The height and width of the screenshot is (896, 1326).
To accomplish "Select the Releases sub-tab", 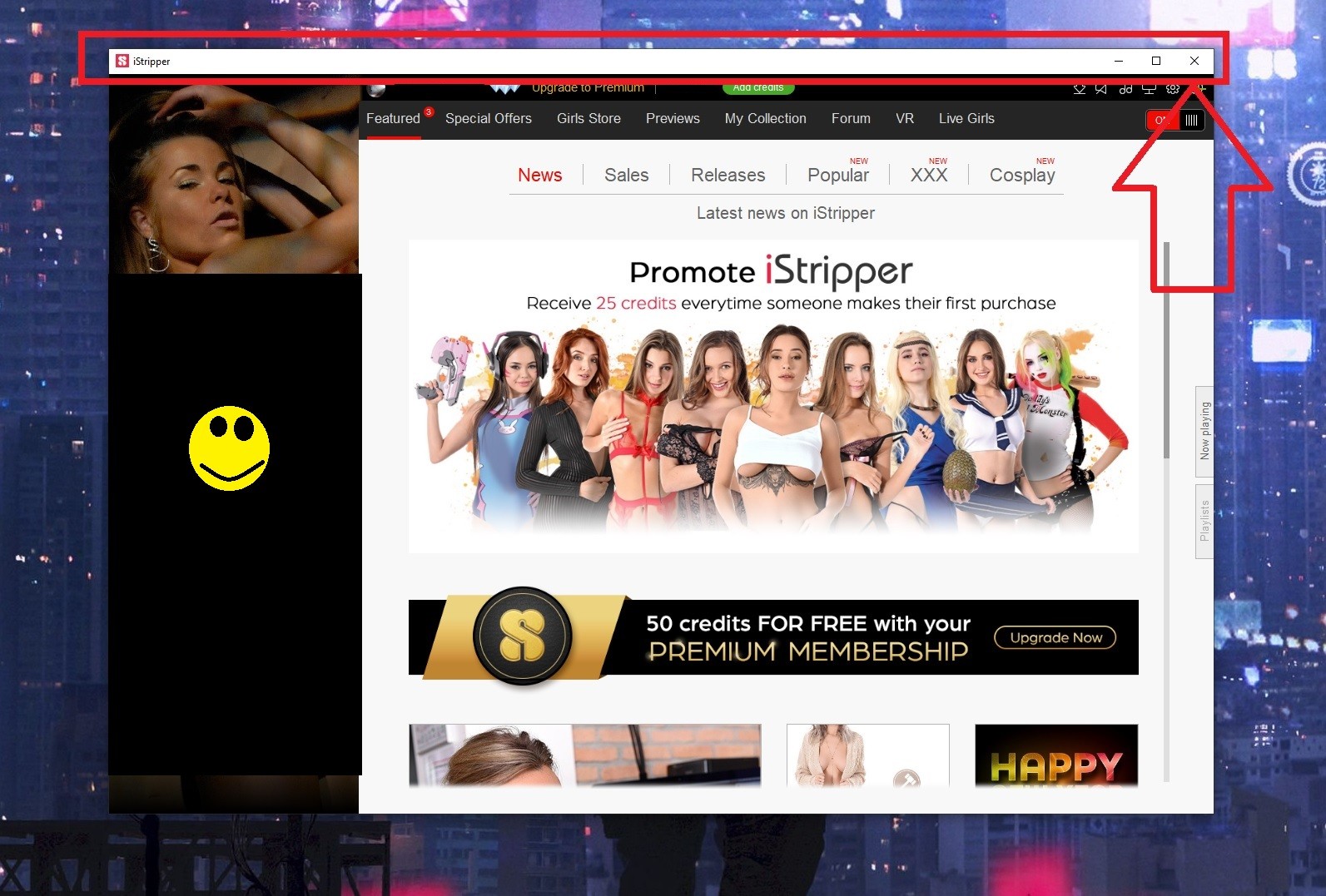I will (x=728, y=176).
